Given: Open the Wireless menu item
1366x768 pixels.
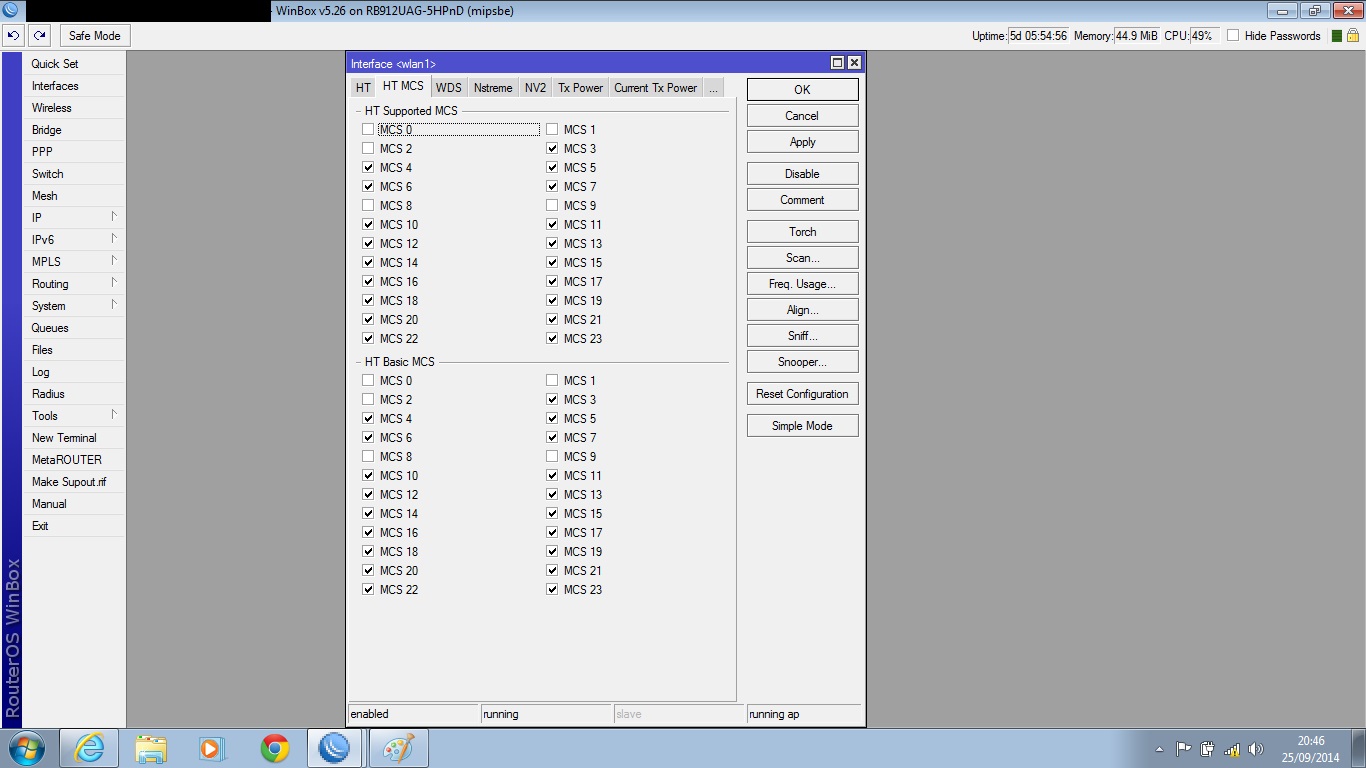Looking at the screenshot, I should 75,108.
